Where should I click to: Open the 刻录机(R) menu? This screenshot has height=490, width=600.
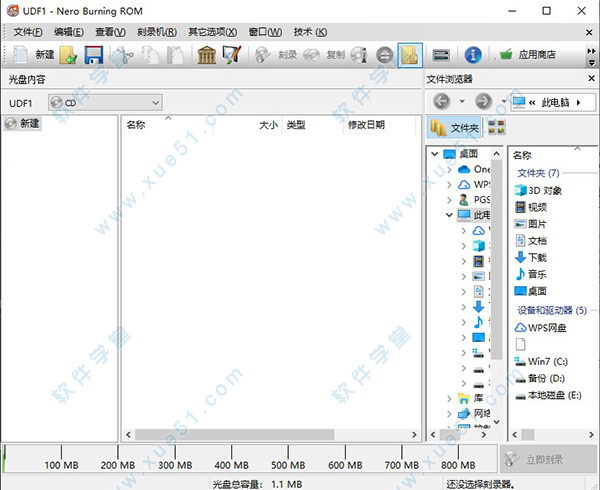[x=157, y=31]
